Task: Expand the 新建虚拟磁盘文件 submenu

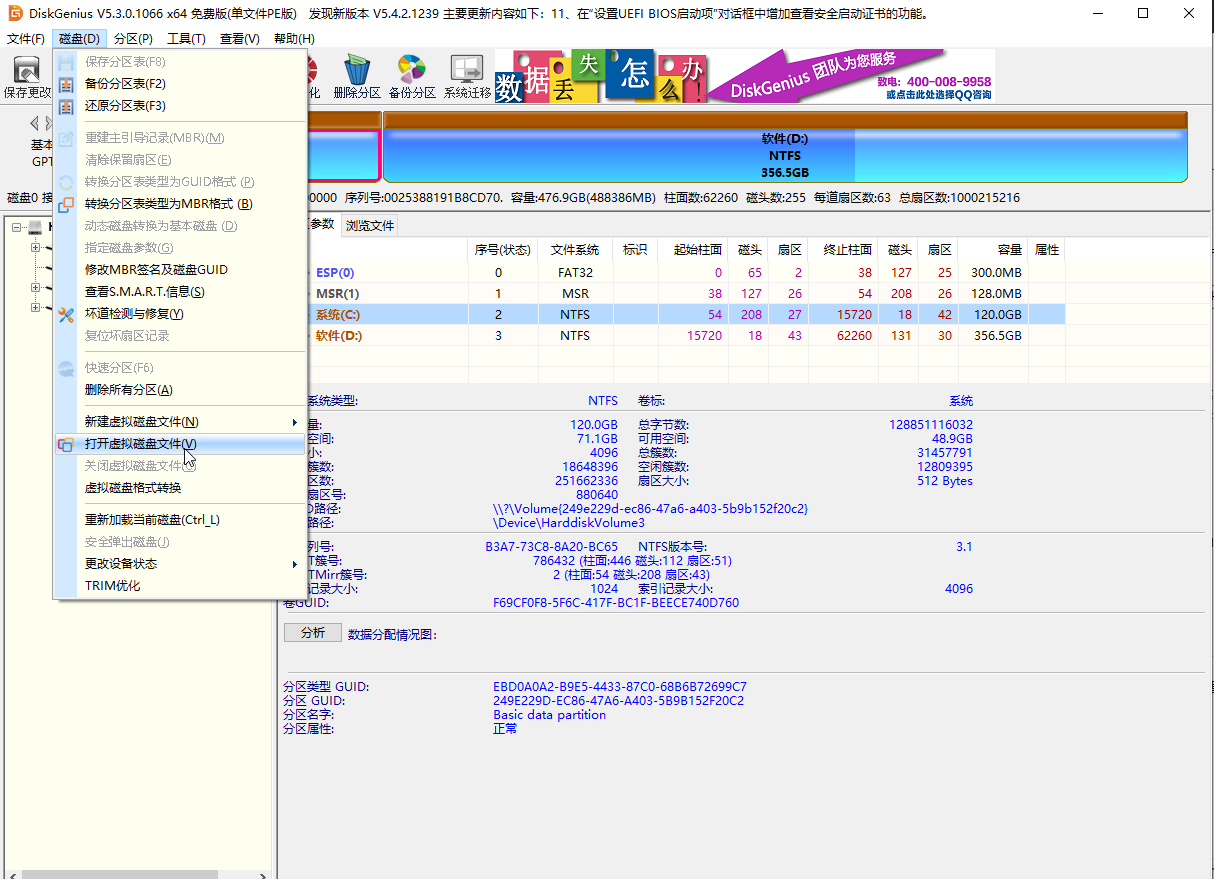Action: click(141, 422)
